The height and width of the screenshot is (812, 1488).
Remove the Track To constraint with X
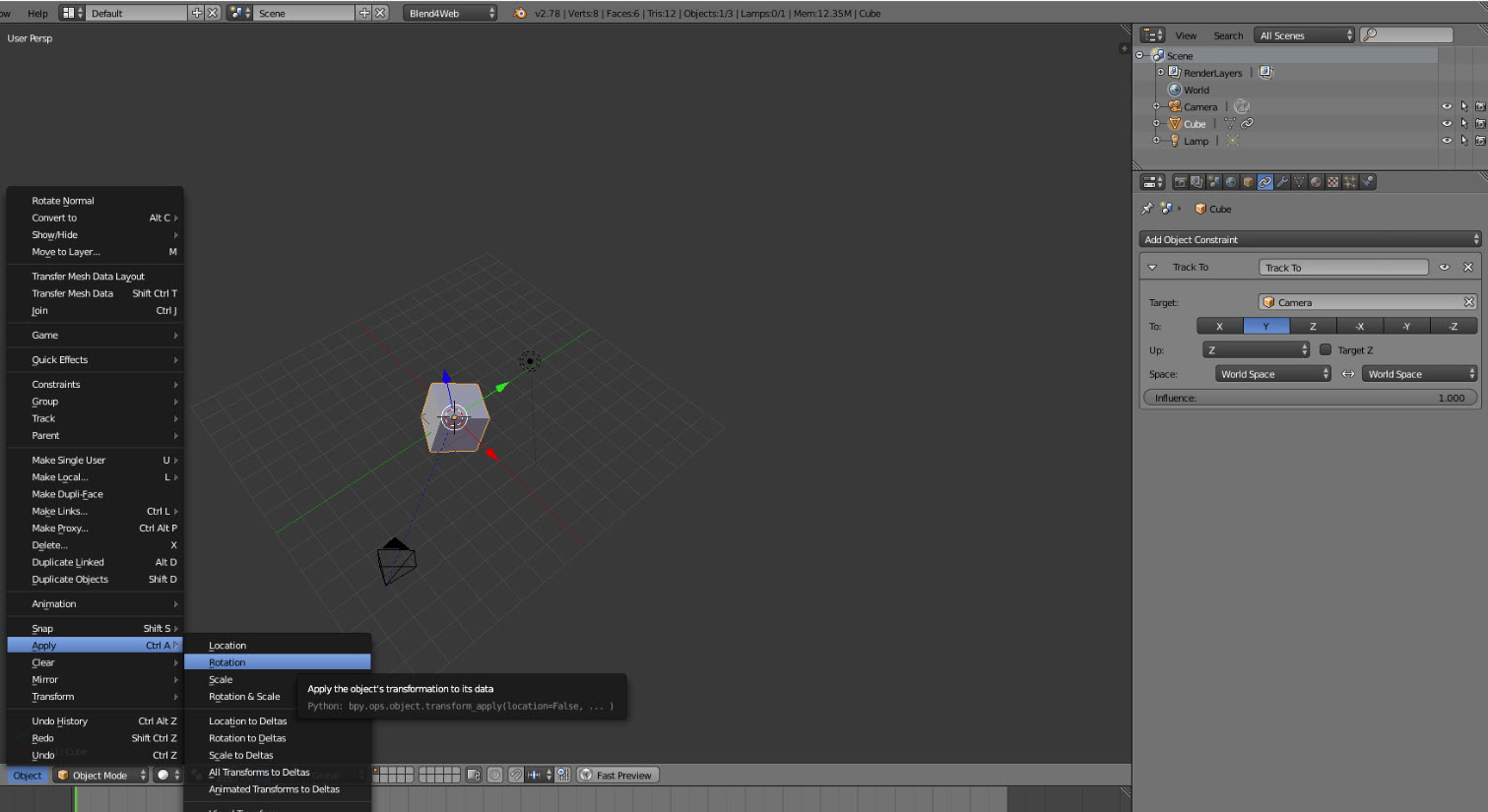1467,268
